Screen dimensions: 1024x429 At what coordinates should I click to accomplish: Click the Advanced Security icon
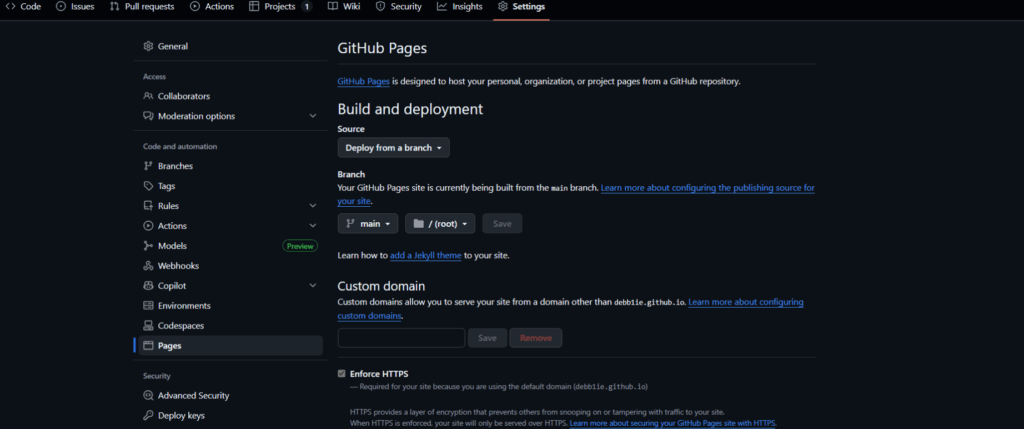[148, 396]
